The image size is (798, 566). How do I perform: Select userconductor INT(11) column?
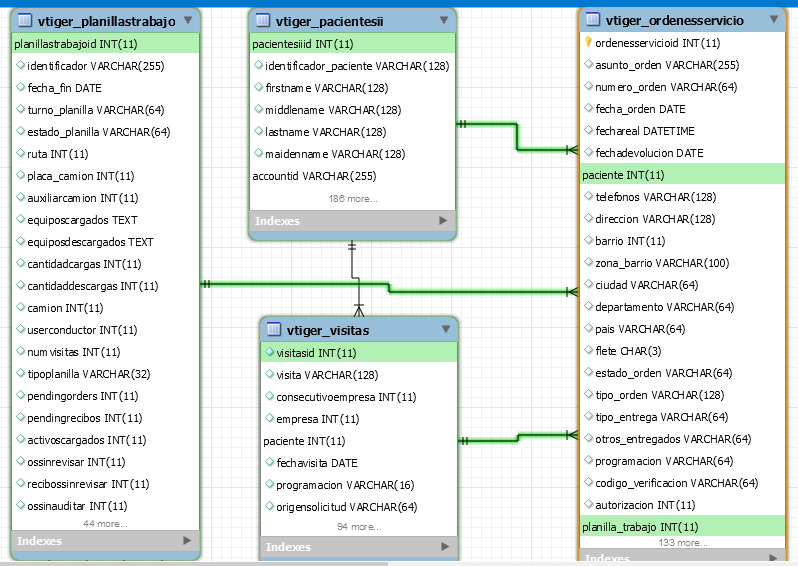[x=105, y=330]
